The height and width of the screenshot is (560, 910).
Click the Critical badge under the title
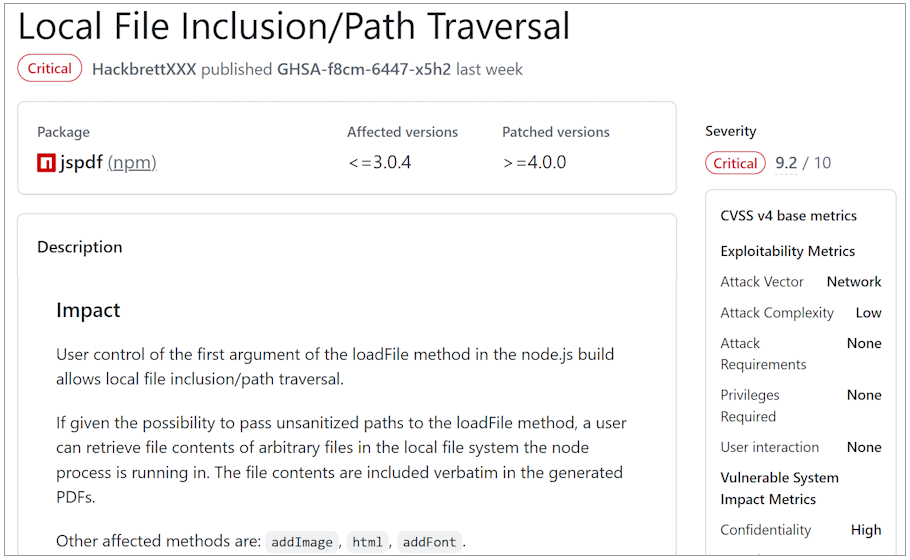click(x=50, y=69)
